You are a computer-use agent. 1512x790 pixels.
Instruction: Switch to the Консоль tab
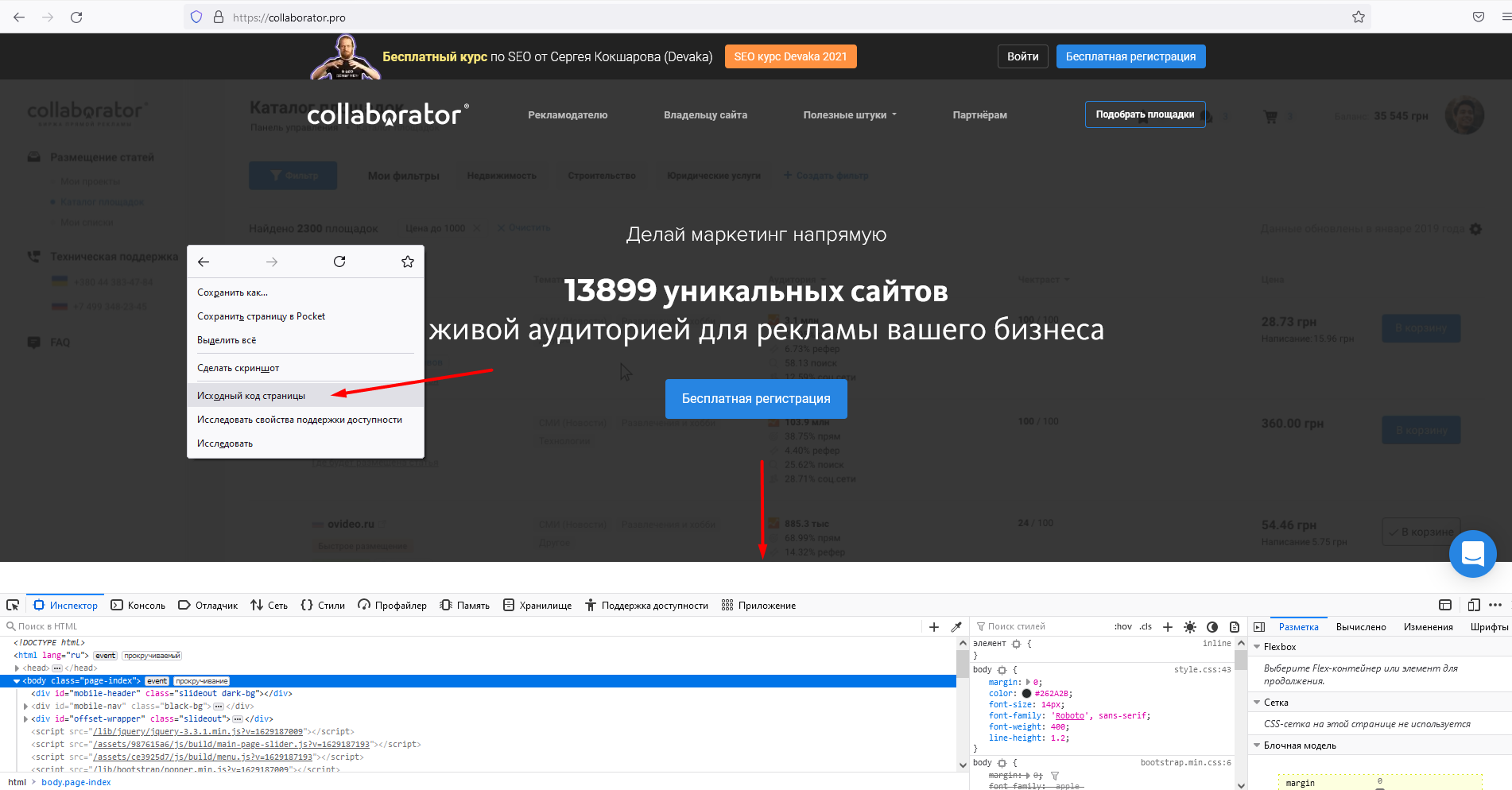(138, 606)
